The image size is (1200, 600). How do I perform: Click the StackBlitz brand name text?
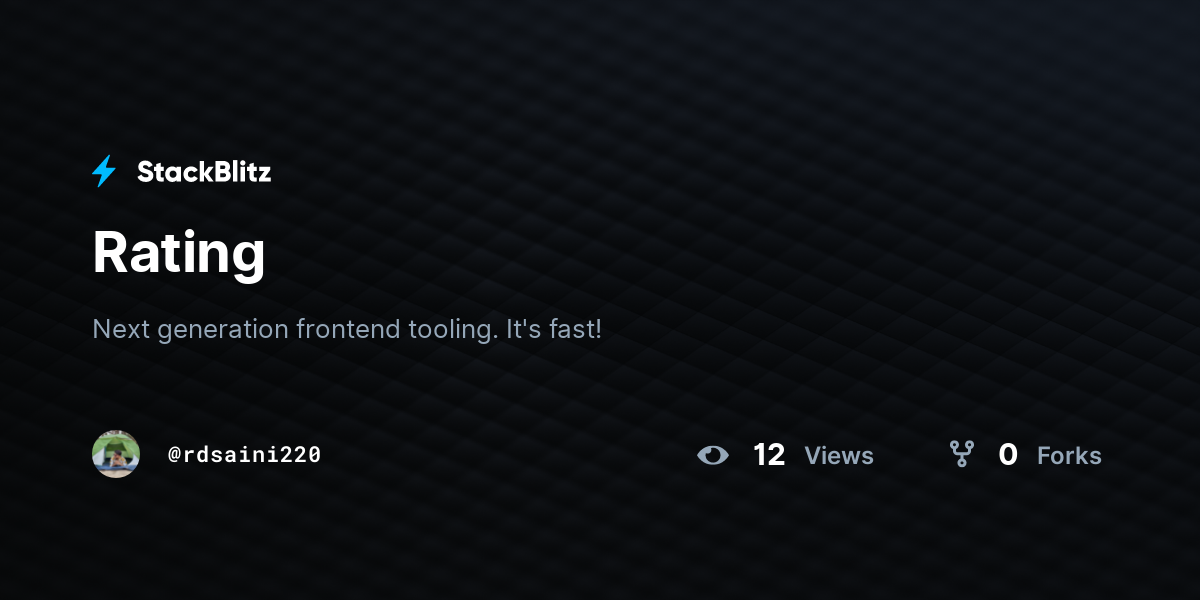(x=204, y=172)
